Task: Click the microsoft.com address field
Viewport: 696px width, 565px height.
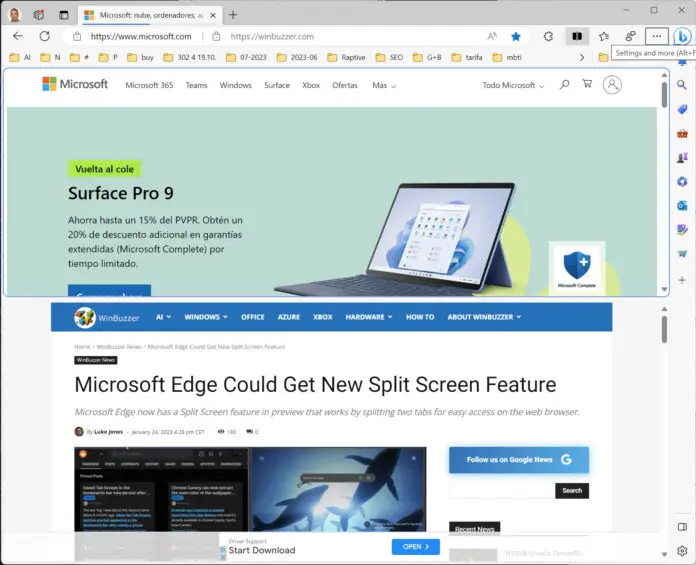Action: click(141, 36)
